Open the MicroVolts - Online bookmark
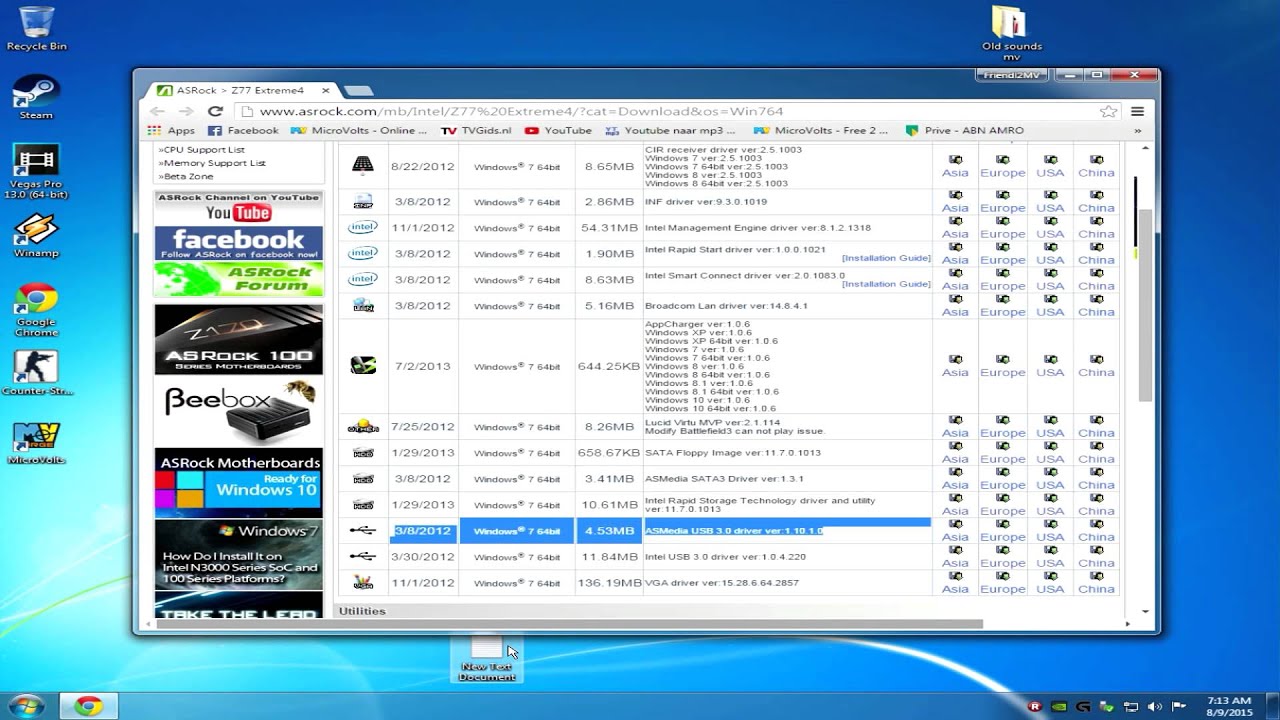The height and width of the screenshot is (720, 1280). [x=359, y=130]
